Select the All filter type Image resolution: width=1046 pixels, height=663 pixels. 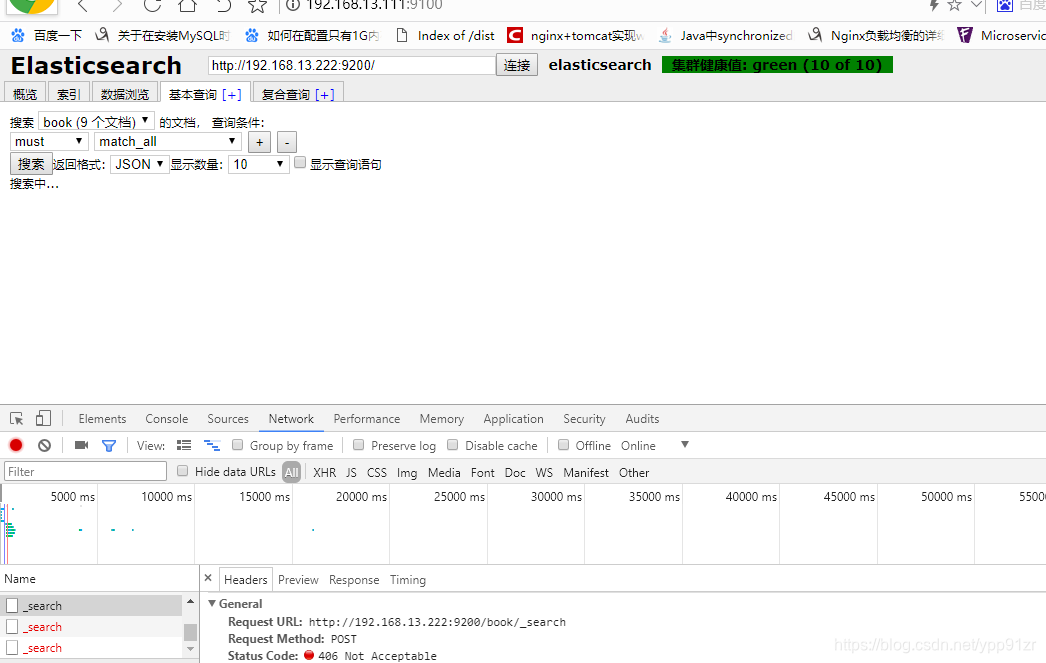tap(292, 472)
